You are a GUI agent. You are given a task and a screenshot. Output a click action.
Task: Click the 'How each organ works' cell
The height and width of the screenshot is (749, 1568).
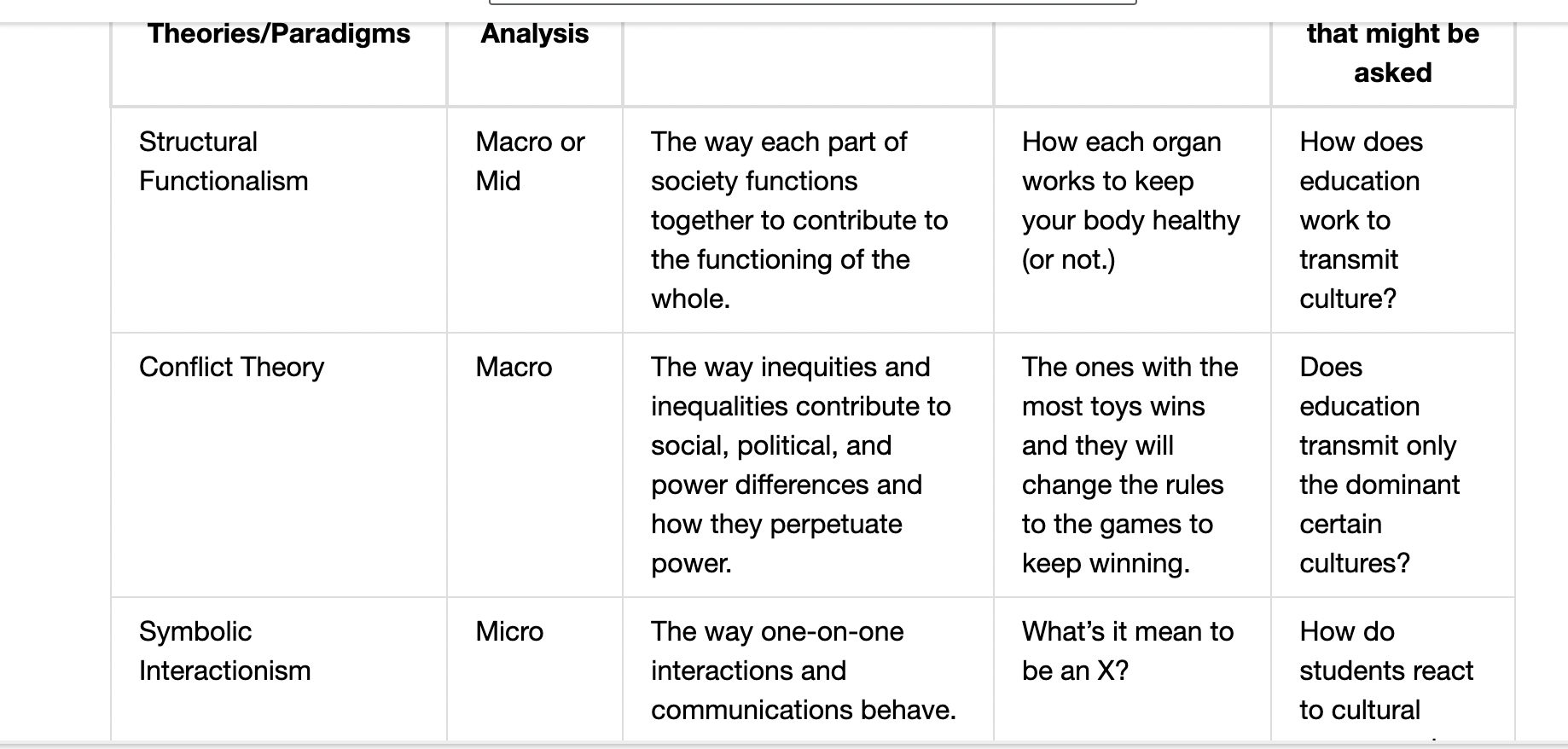pos(1132,220)
